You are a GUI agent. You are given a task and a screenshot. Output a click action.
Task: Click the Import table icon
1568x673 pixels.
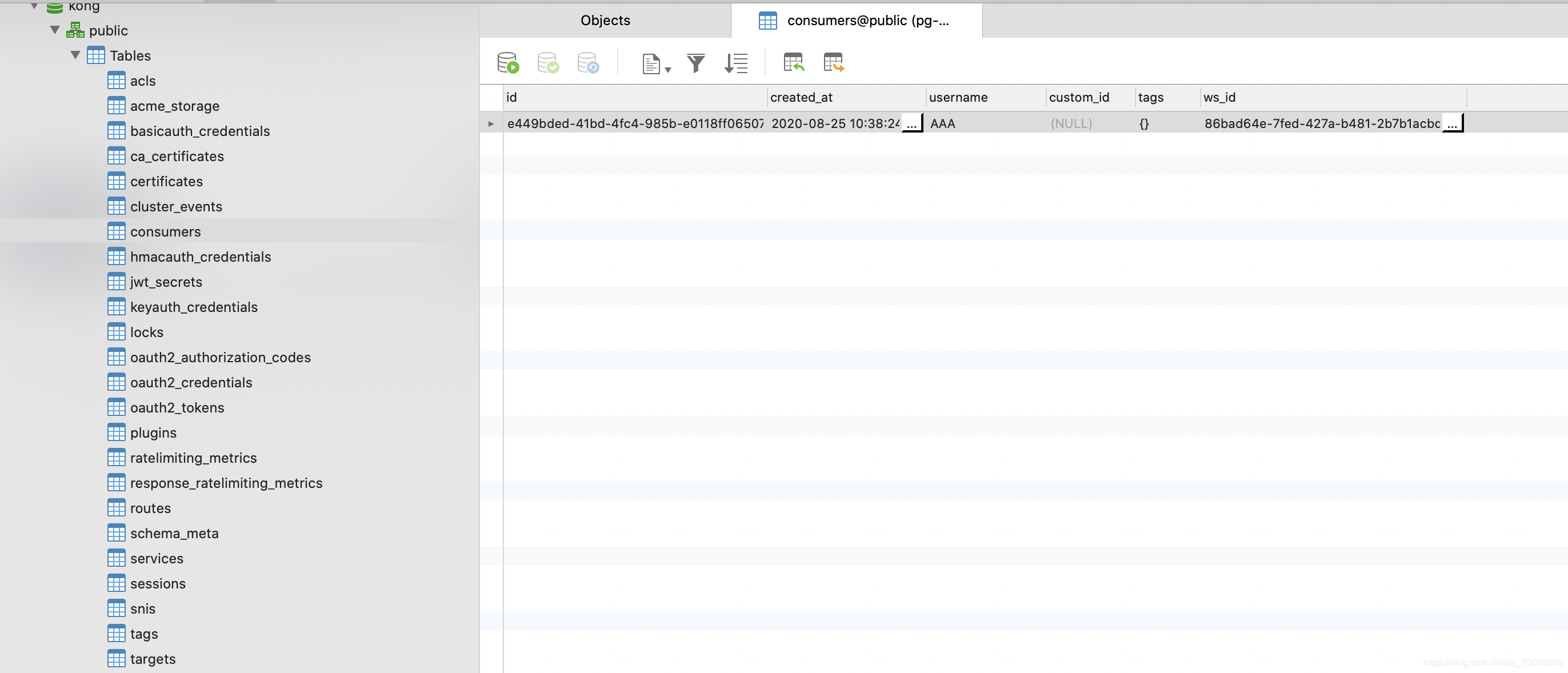[794, 62]
